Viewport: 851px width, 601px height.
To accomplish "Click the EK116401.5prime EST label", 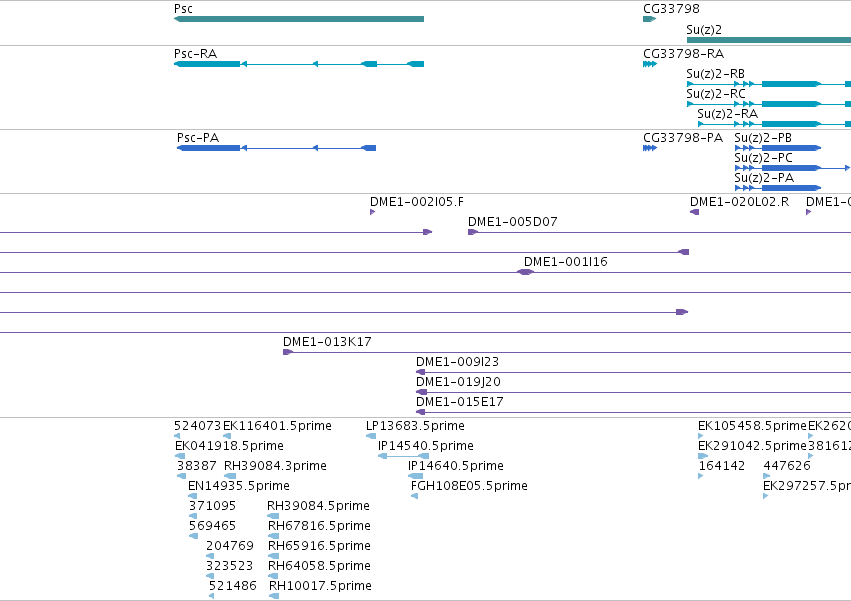I will [277, 426].
